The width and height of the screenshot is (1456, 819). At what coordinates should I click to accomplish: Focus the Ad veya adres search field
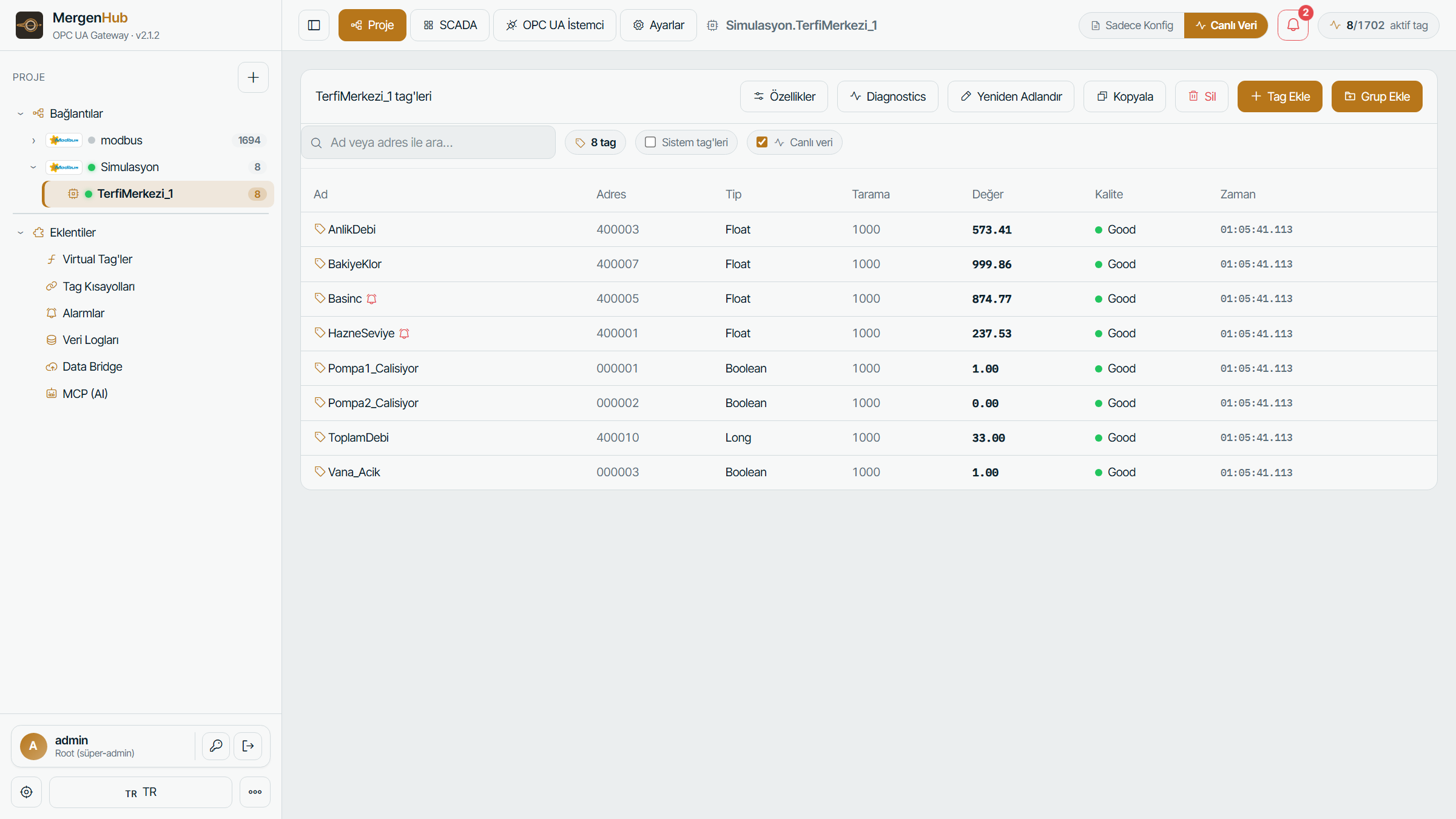[x=428, y=143]
